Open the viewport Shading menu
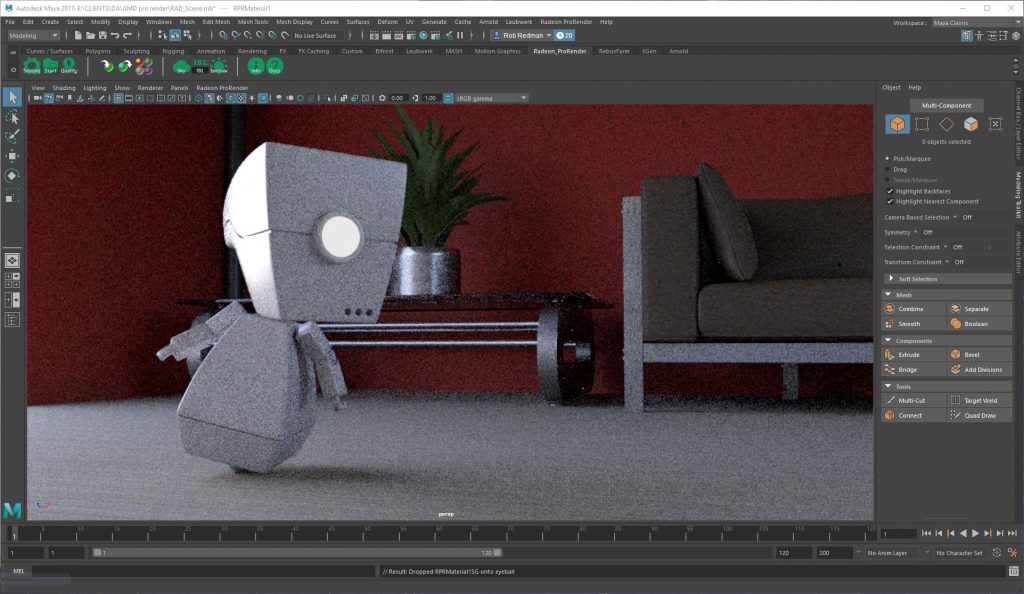This screenshot has width=1024, height=594. pyautogui.click(x=63, y=87)
